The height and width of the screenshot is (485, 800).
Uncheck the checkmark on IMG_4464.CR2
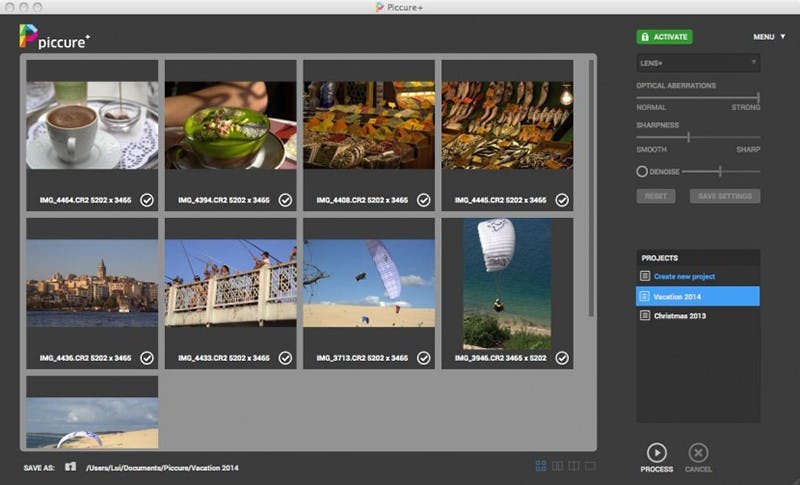(147, 200)
